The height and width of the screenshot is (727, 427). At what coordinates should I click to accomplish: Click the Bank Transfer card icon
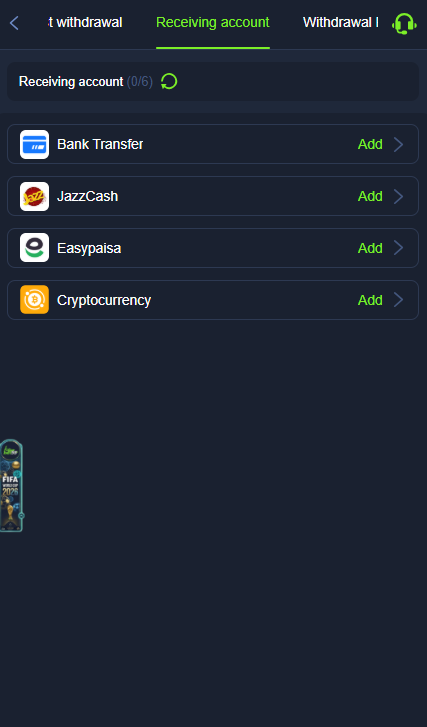(x=34, y=144)
